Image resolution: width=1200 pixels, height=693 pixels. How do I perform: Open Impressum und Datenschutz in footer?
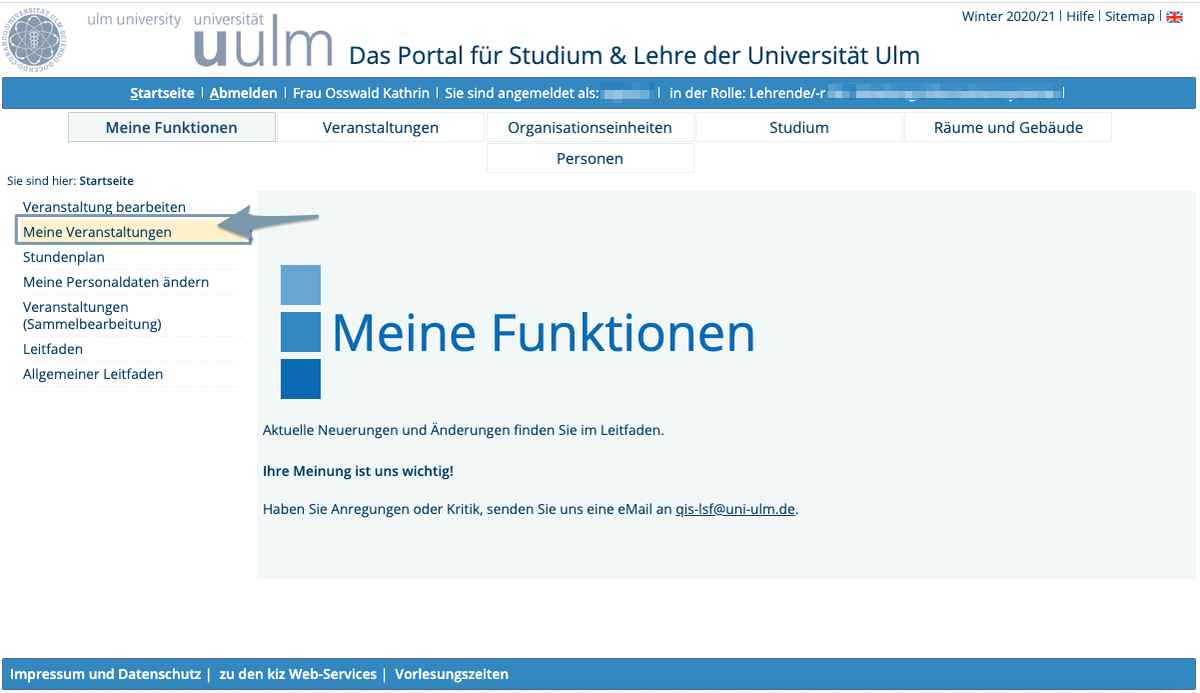click(105, 674)
